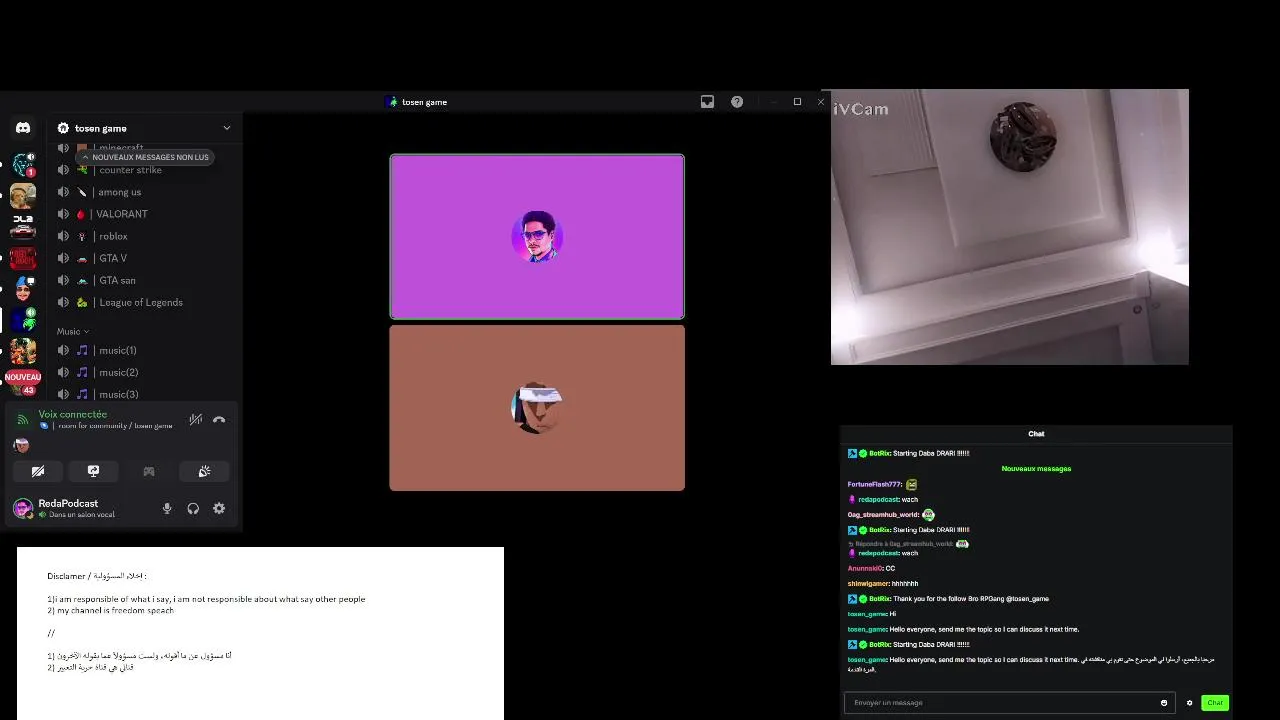This screenshot has height=720, width=1280.
Task: Open the wolf-avatar server with notification badge
Action: (x=22, y=165)
